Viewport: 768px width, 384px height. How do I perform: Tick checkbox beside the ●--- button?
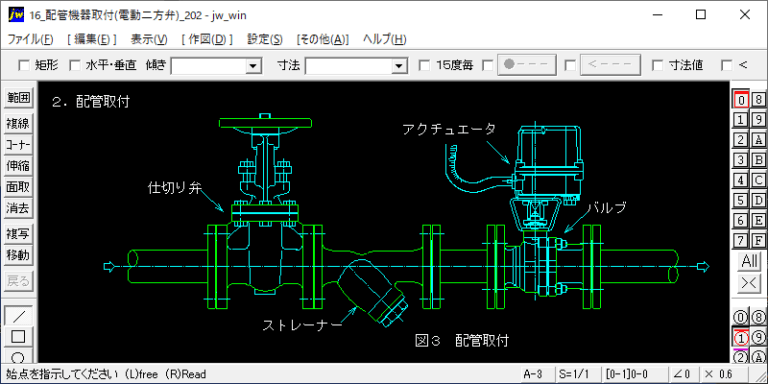(487, 65)
